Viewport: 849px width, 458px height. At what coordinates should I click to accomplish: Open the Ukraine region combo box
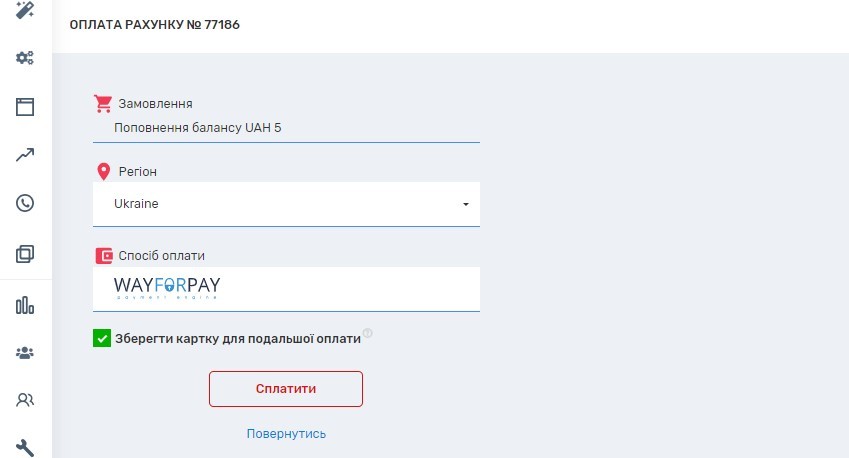pos(285,204)
